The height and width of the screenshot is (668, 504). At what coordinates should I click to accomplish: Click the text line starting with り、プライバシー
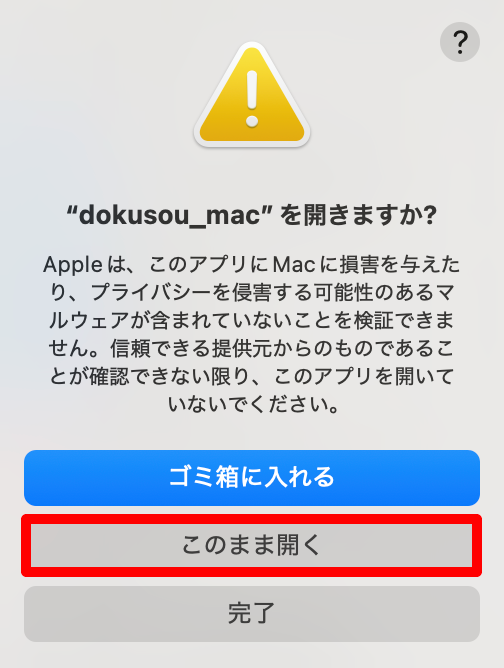click(x=252, y=293)
